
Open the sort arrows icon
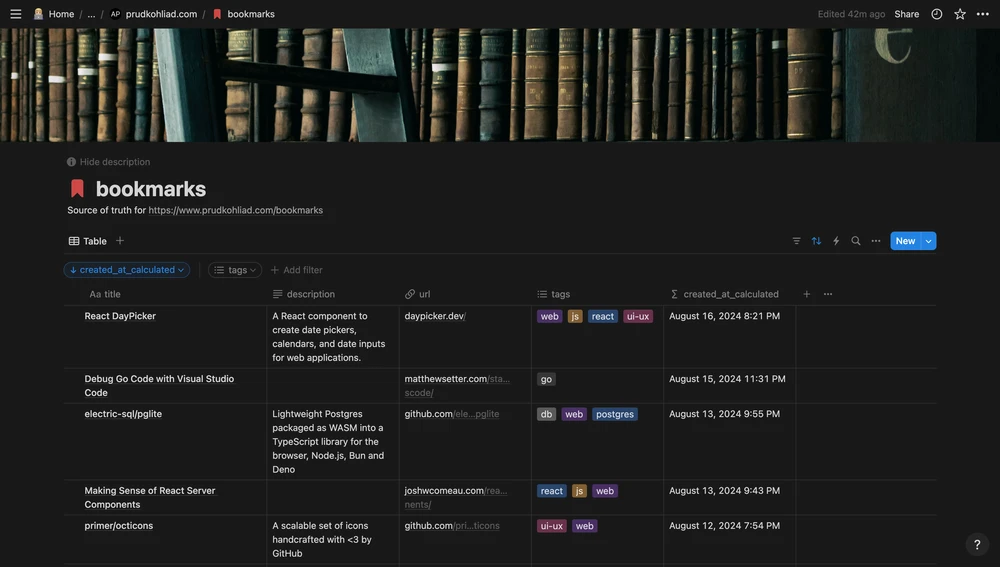click(x=816, y=241)
